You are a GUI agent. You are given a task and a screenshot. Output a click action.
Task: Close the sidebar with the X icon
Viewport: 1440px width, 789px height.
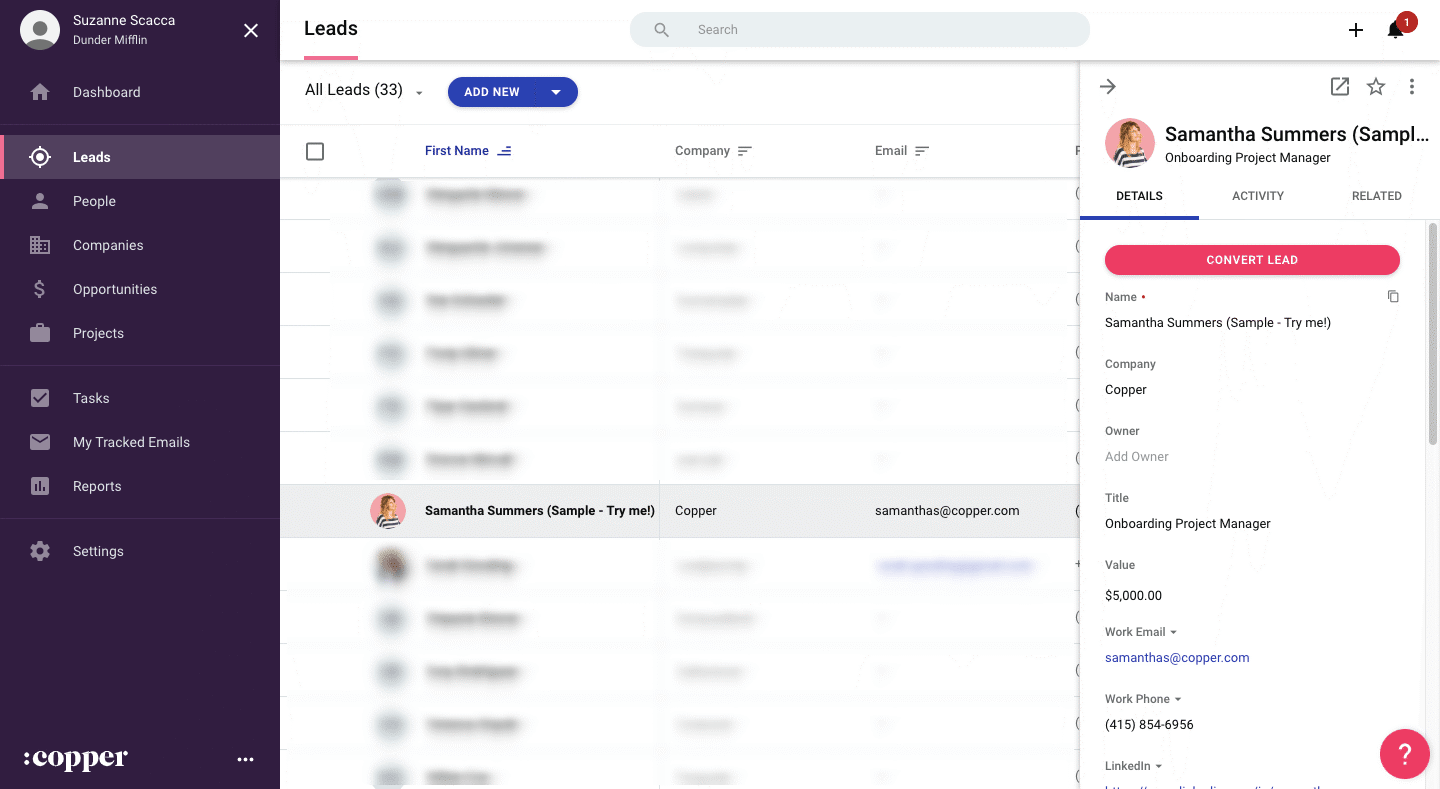coord(251,31)
